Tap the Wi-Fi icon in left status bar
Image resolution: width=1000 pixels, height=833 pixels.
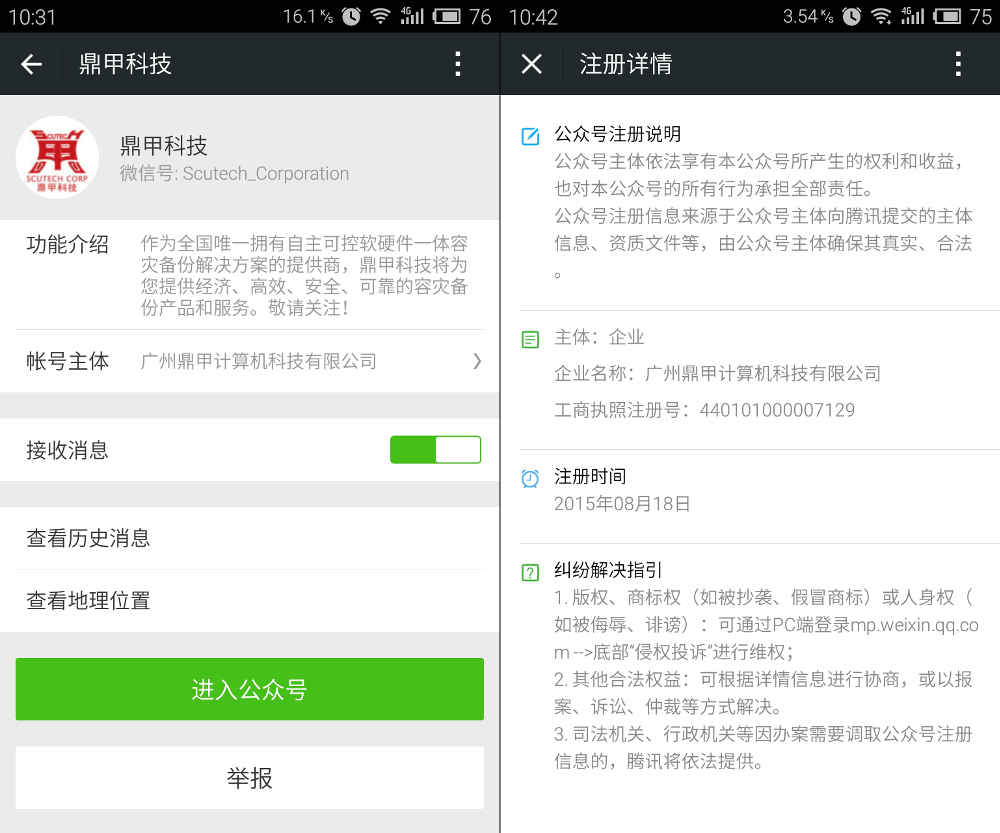click(x=381, y=16)
